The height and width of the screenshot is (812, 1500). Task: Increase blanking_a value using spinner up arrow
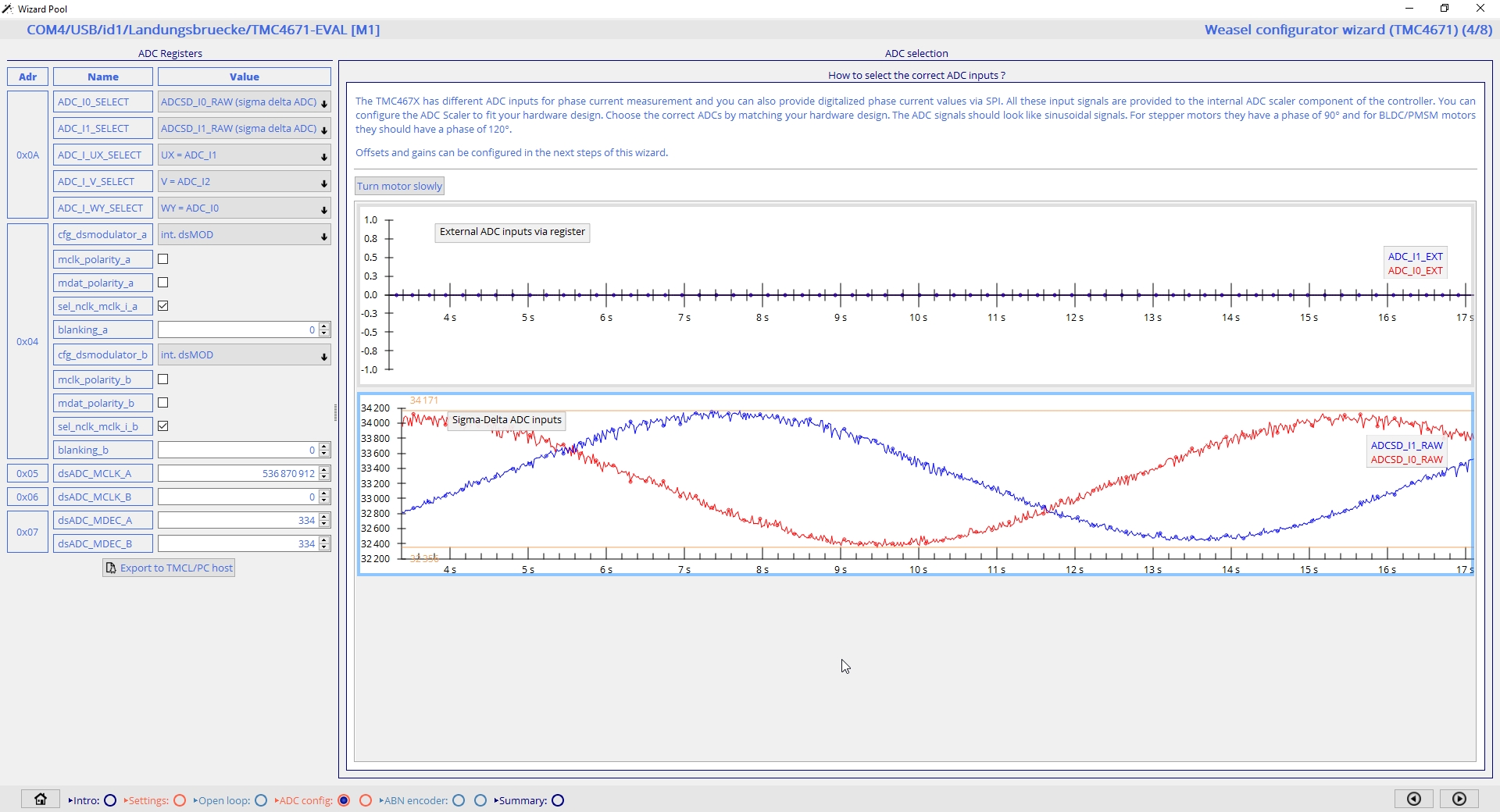click(x=324, y=326)
